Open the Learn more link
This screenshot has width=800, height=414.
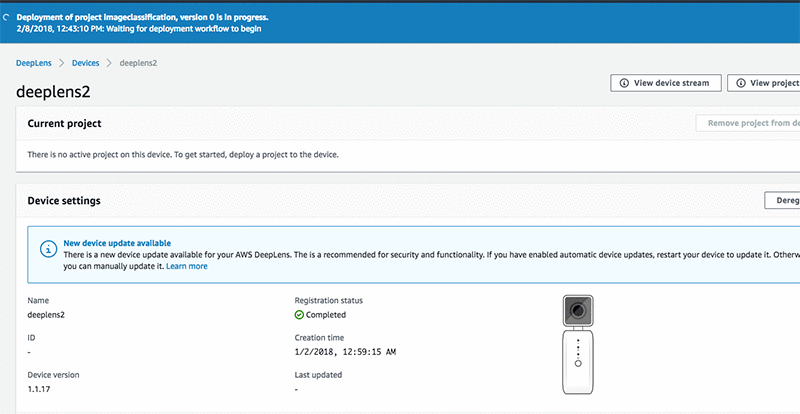coord(187,266)
